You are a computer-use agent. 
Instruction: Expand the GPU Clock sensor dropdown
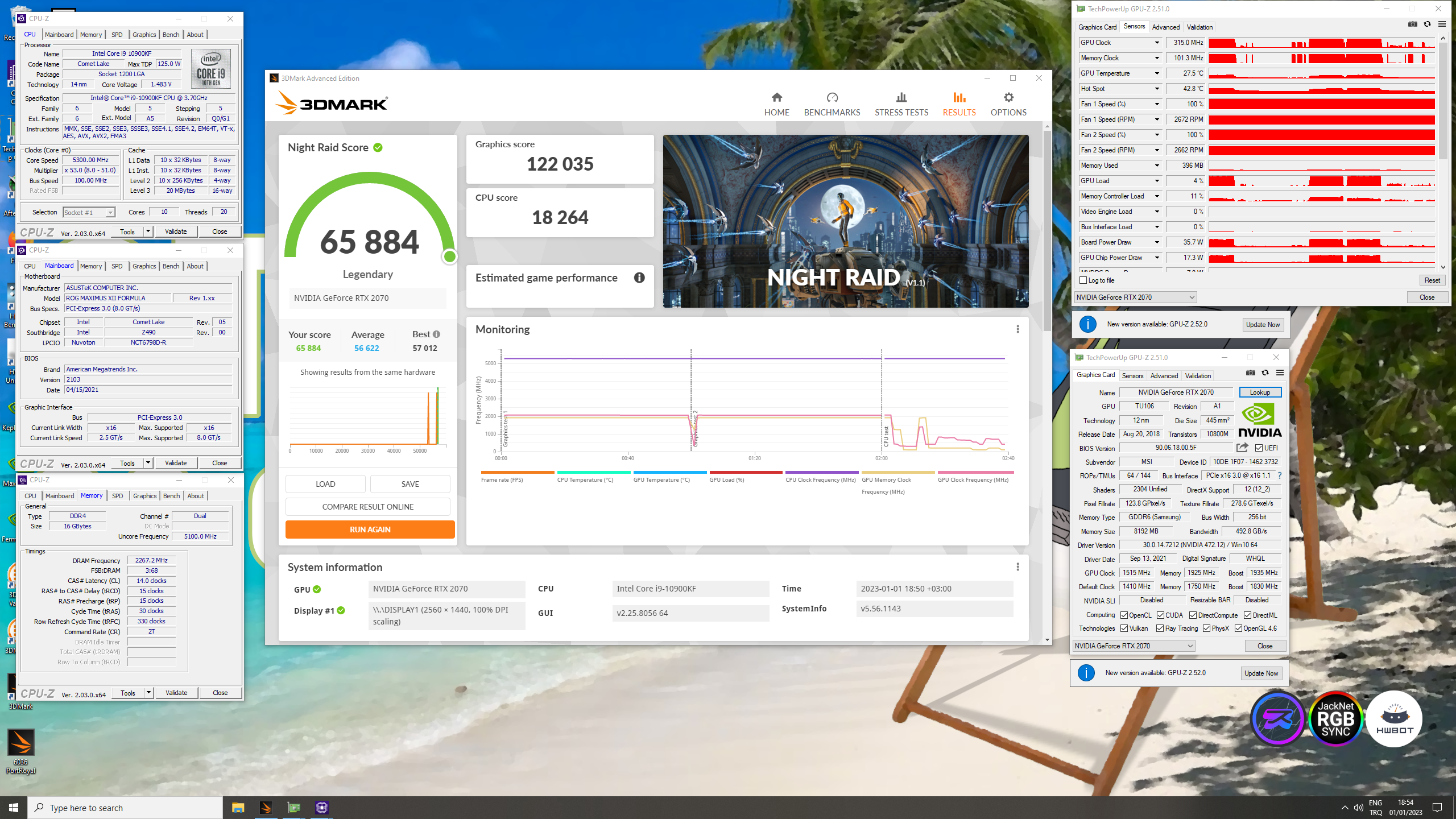click(x=1156, y=43)
